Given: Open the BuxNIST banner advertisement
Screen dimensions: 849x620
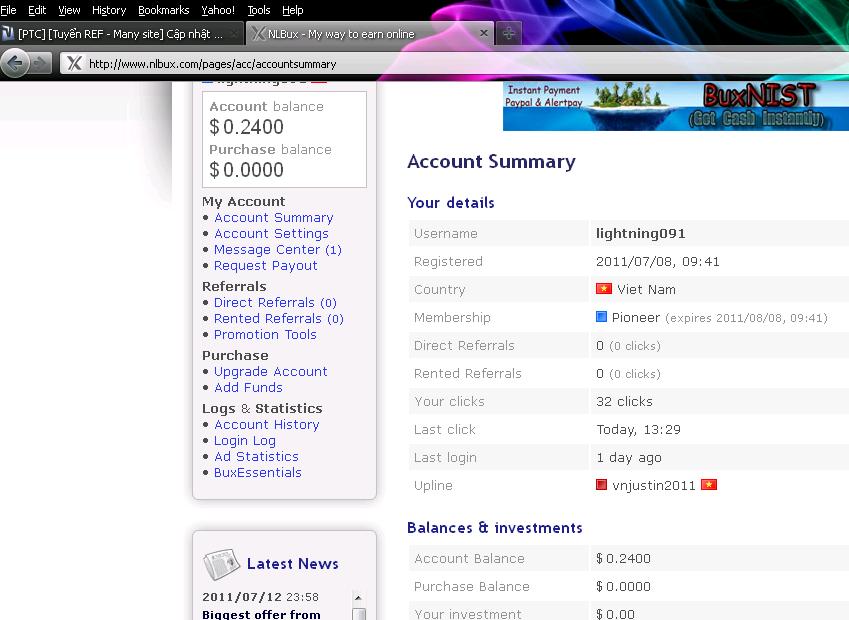Looking at the screenshot, I should pyautogui.click(x=676, y=106).
